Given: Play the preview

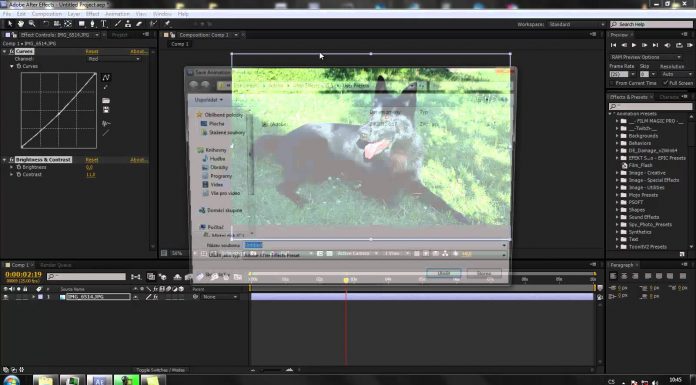Looking at the screenshot, I should [634, 45].
